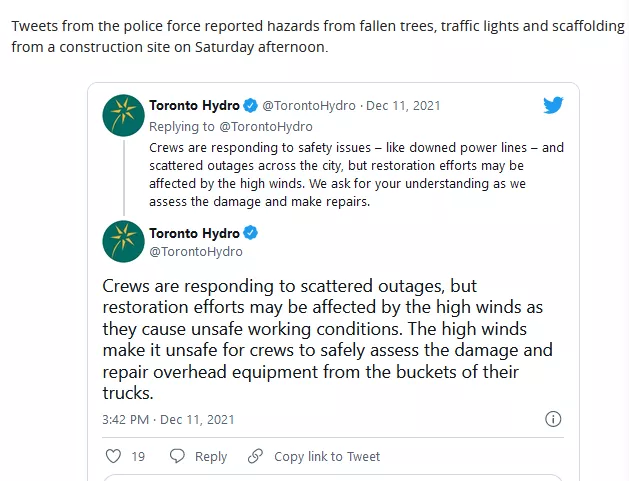629x481 pixels.
Task: Click the lower Toronto Hydro display name
Action: pyautogui.click(x=194, y=233)
